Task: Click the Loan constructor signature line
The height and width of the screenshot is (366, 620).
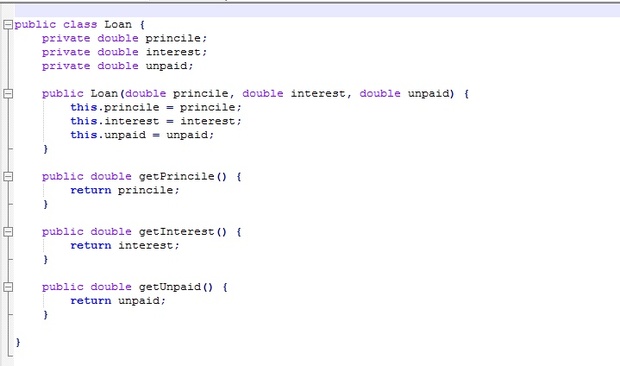Action: (x=255, y=94)
